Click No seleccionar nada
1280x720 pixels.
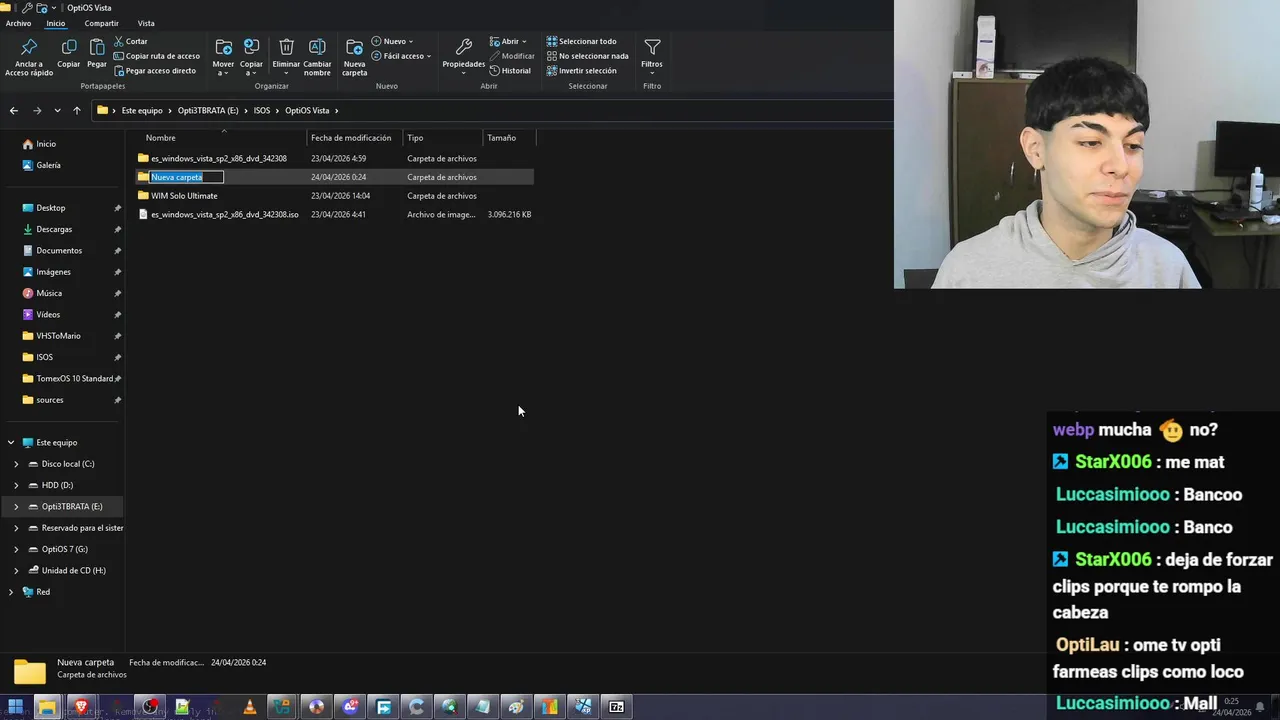[587, 56]
